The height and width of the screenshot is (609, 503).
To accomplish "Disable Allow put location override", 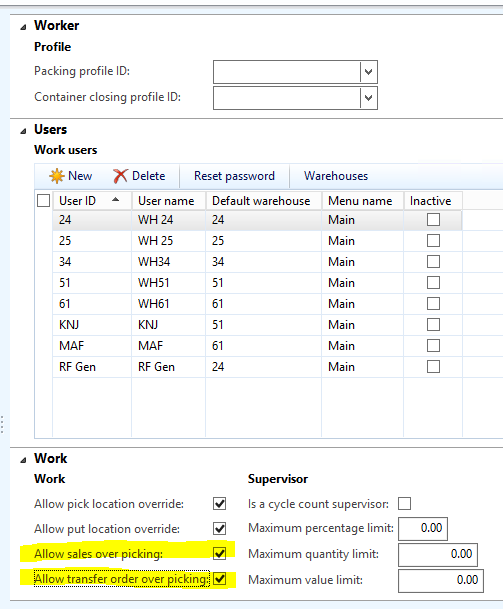I will [x=219, y=529].
